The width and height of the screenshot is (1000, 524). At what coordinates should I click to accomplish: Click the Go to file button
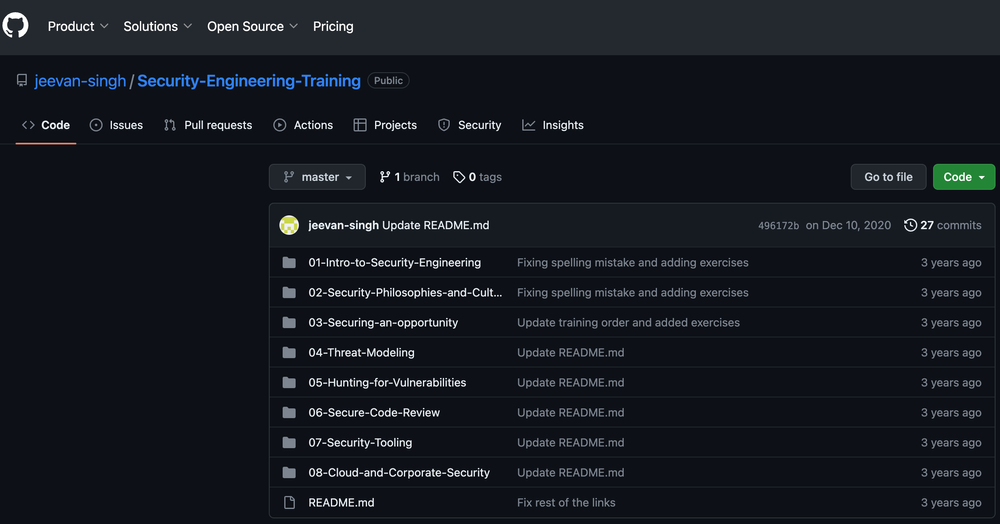(888, 177)
